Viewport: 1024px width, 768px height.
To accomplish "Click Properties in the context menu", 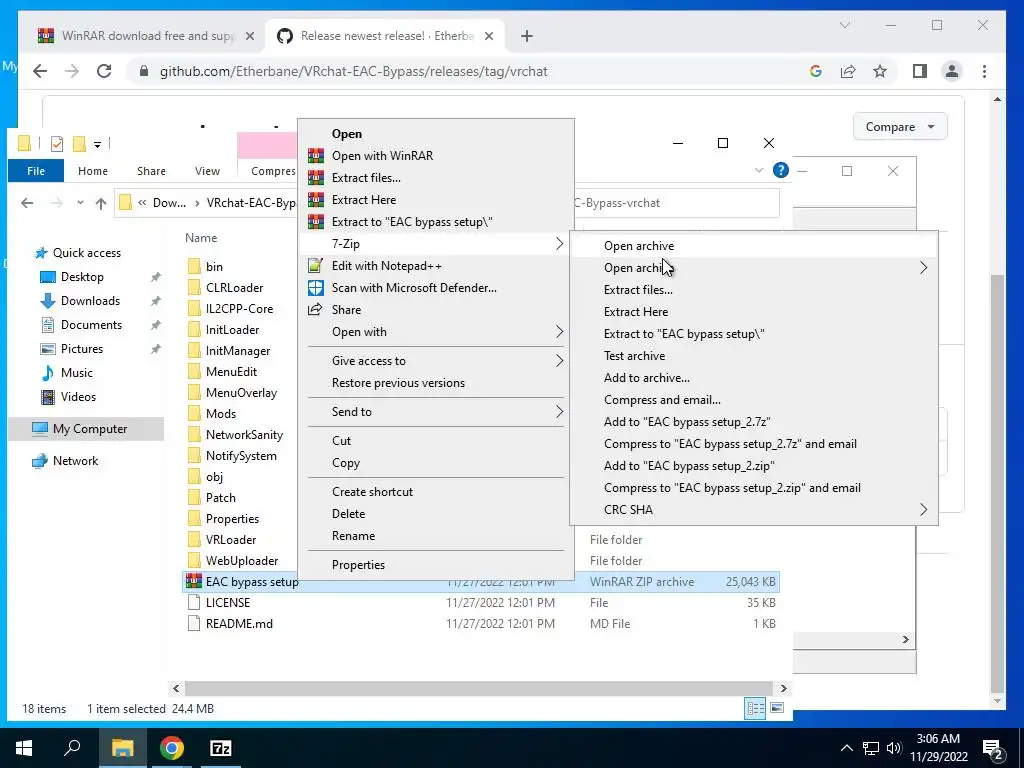I will [x=436, y=565].
